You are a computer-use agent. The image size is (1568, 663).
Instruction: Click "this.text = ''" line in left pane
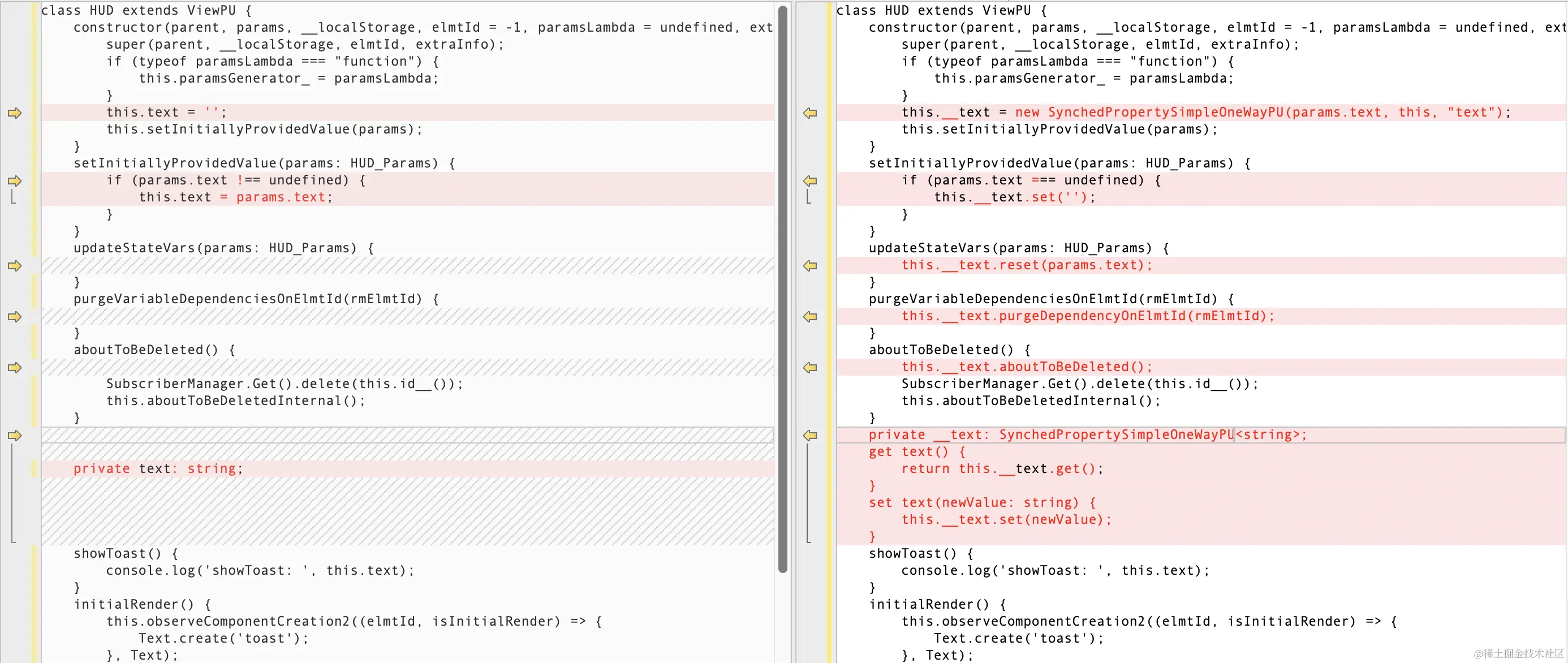click(166, 113)
